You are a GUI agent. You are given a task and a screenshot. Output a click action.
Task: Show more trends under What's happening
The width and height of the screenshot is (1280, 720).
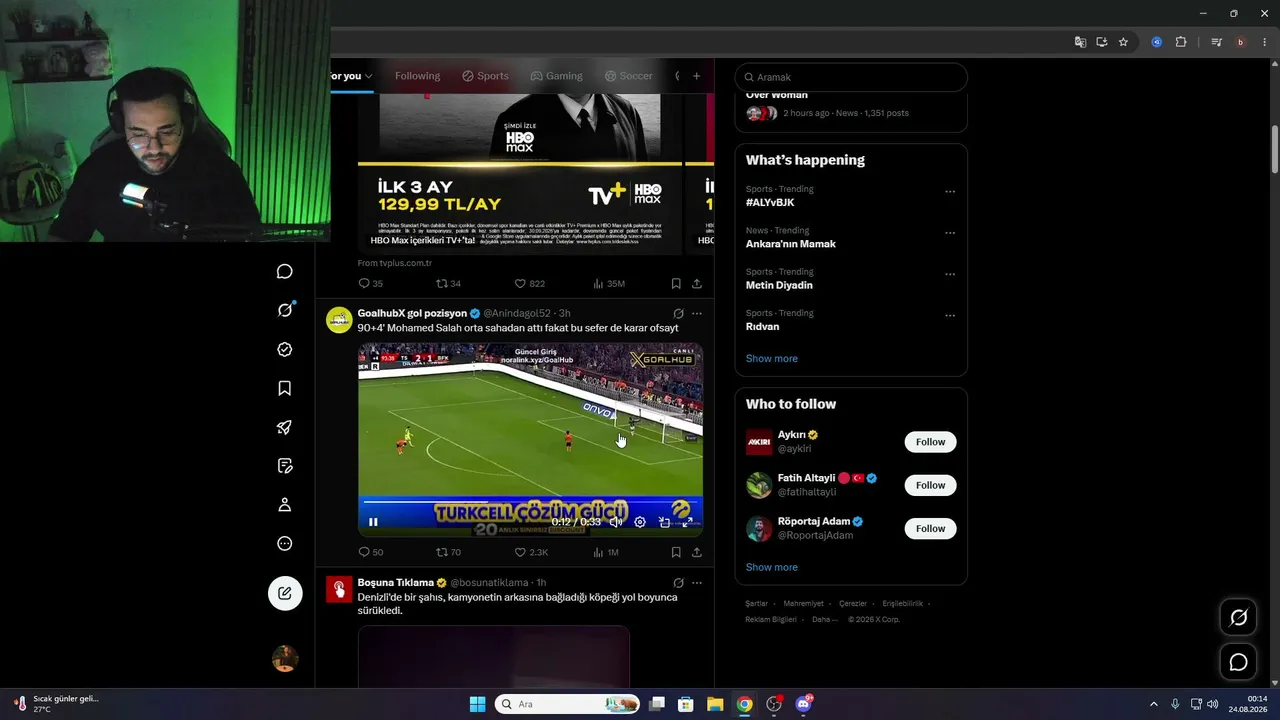[x=772, y=359]
